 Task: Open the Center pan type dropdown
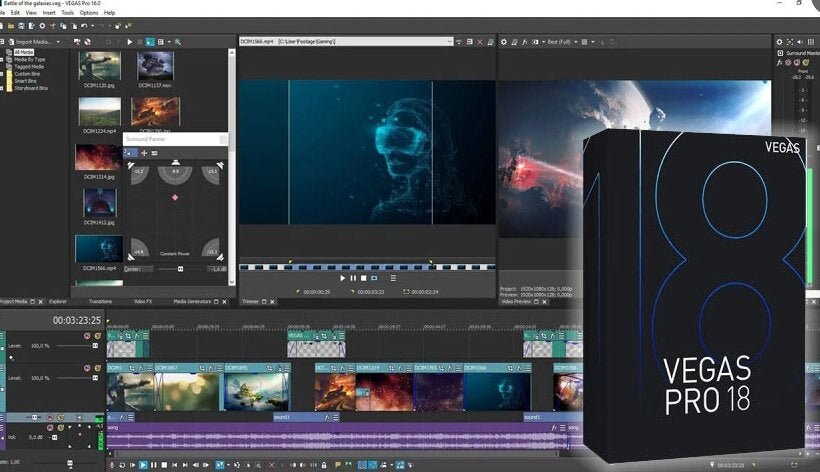[x=139, y=269]
